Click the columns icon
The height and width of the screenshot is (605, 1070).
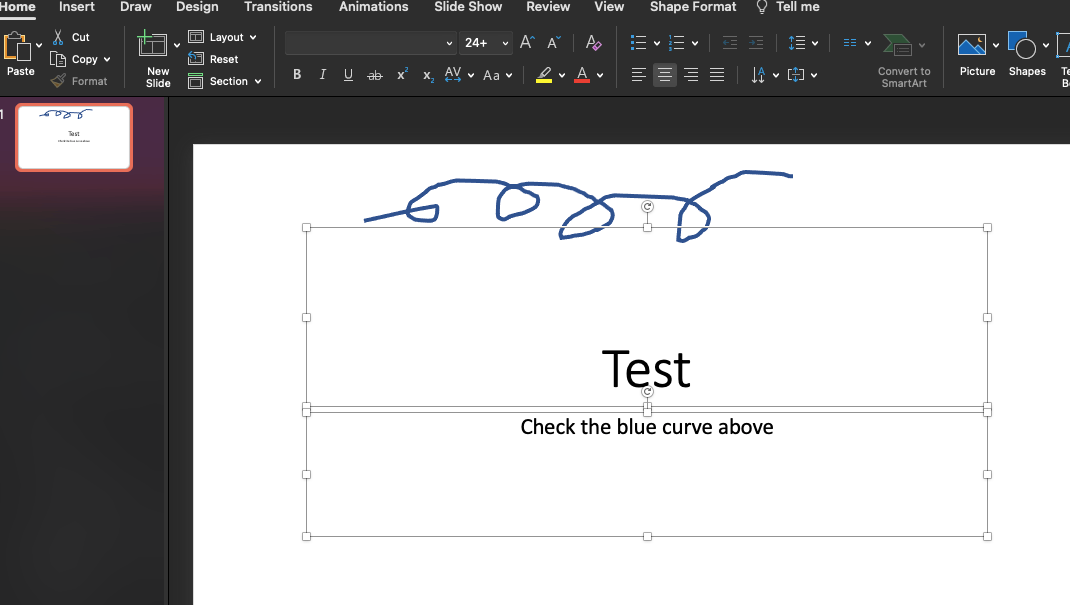pyautogui.click(x=850, y=42)
